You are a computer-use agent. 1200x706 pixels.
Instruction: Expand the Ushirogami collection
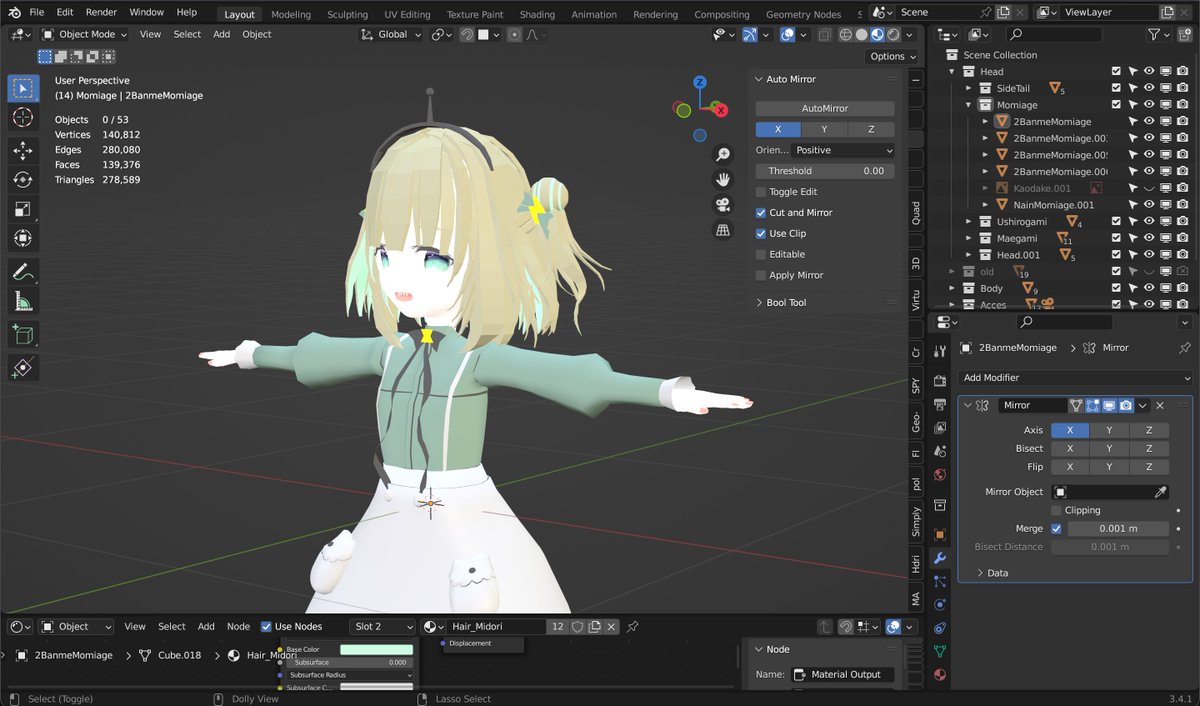tap(969, 222)
